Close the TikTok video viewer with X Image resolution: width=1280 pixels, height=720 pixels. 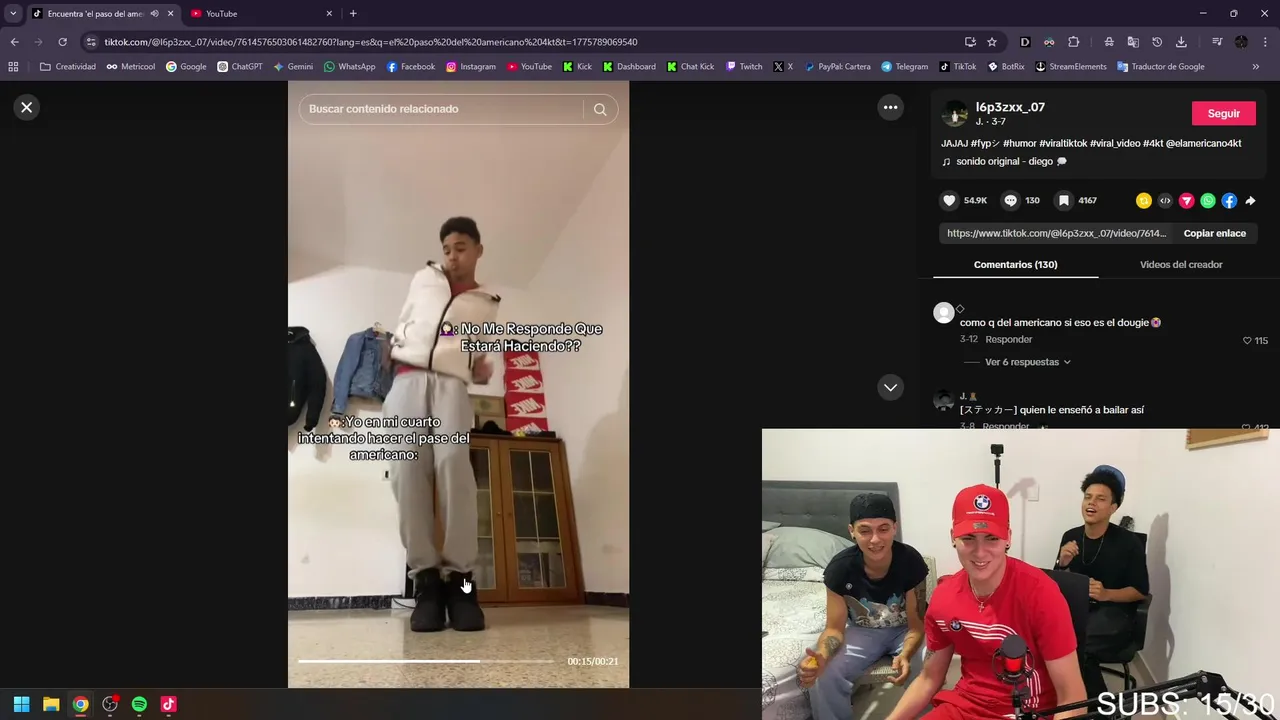coord(27,107)
